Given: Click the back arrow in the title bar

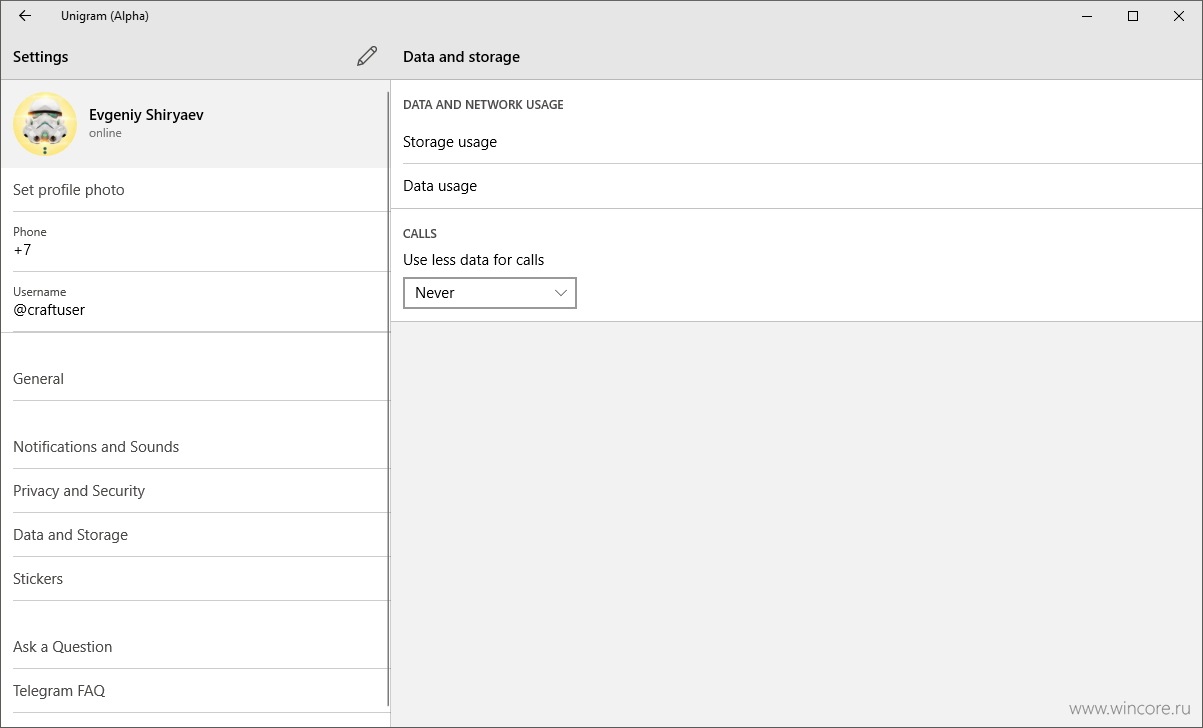Looking at the screenshot, I should click(25, 16).
